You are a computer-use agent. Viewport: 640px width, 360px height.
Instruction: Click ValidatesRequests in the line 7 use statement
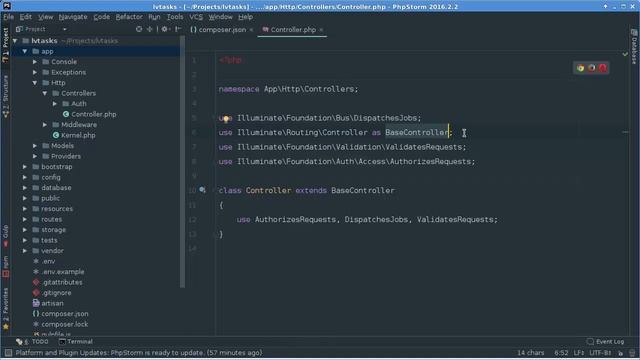[x=423, y=147]
